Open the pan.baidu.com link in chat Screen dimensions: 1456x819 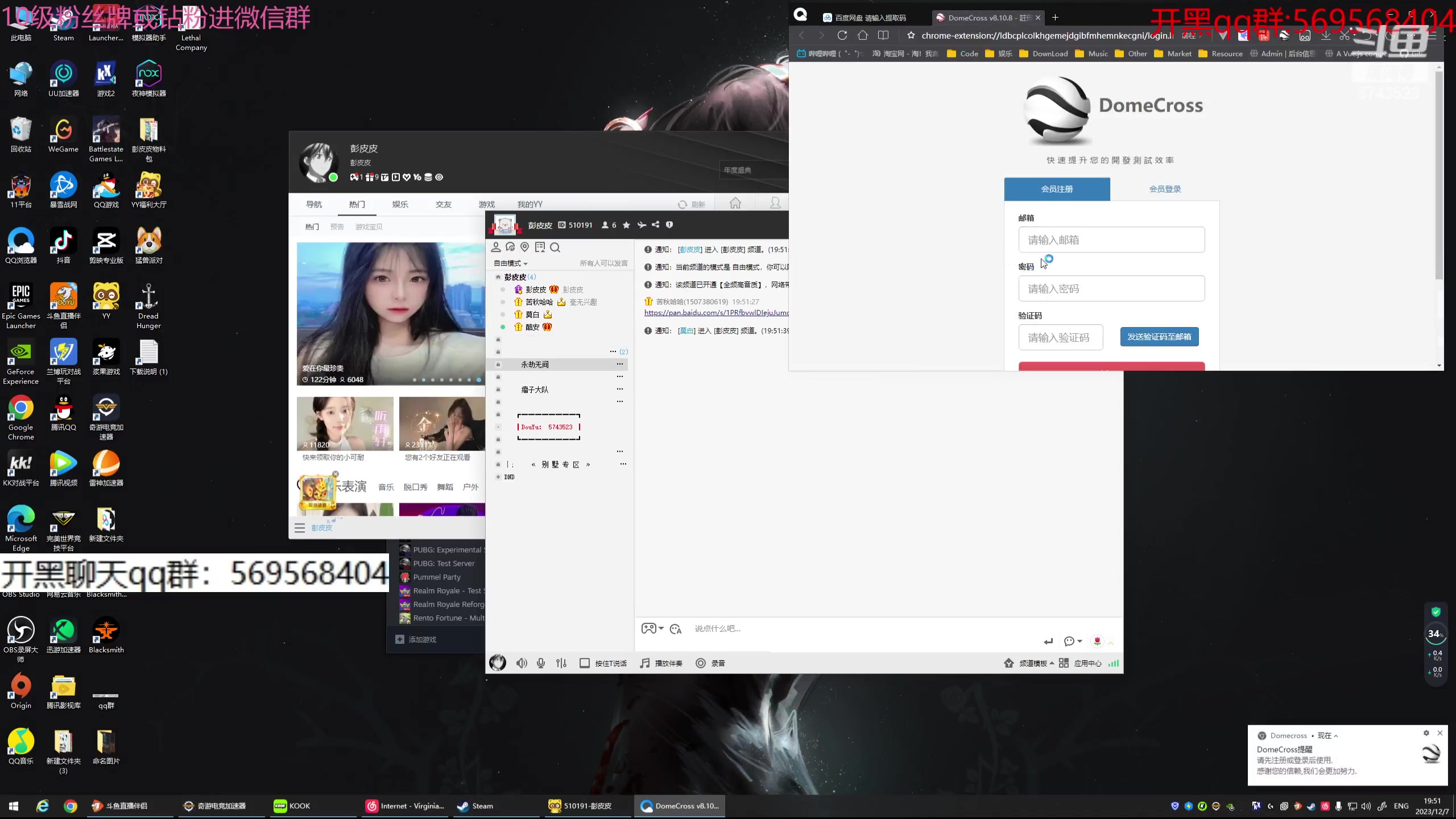tap(716, 312)
